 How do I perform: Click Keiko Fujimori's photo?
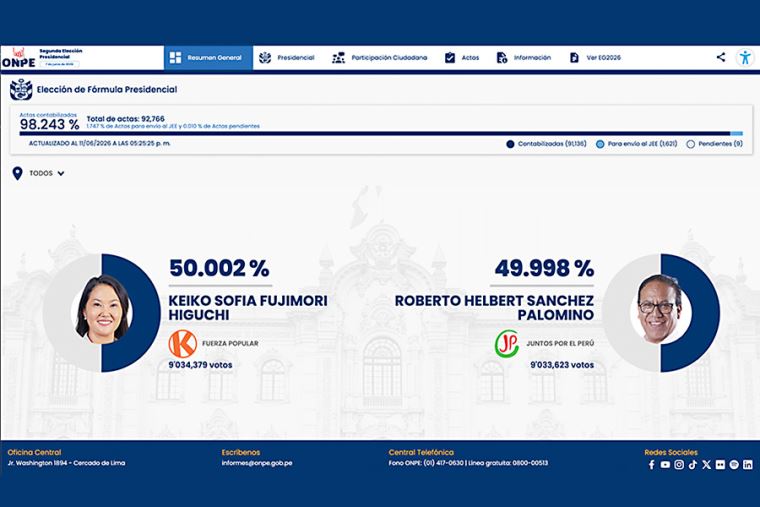tap(103, 310)
